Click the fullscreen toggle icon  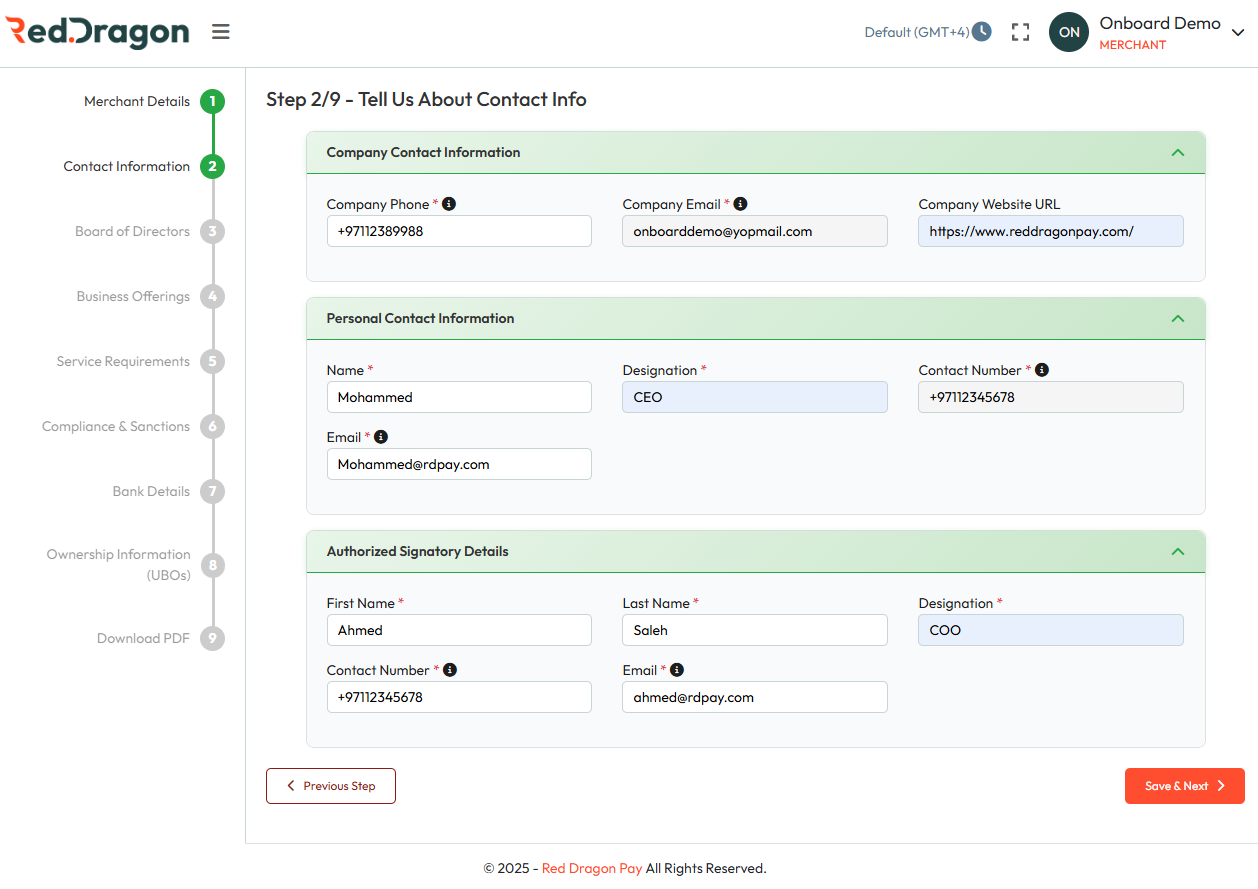[x=1020, y=32]
